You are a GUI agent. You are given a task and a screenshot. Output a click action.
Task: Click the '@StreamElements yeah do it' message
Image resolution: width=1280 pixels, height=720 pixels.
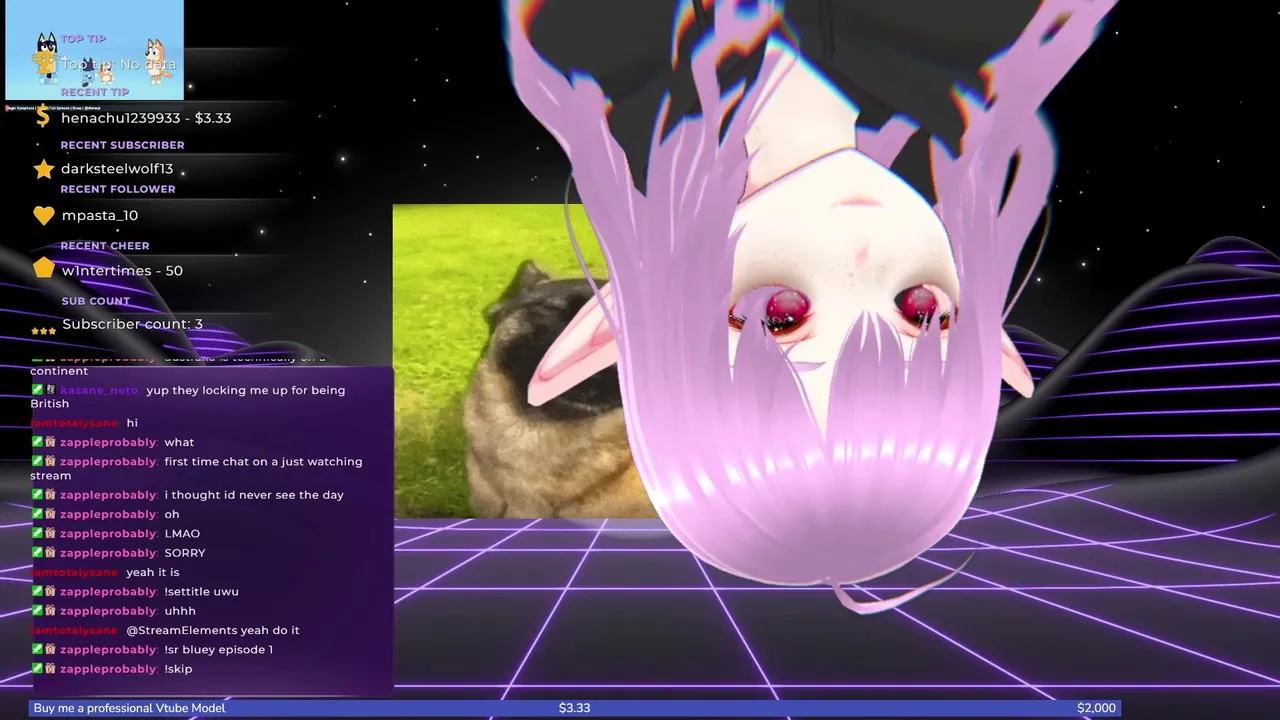tap(213, 630)
